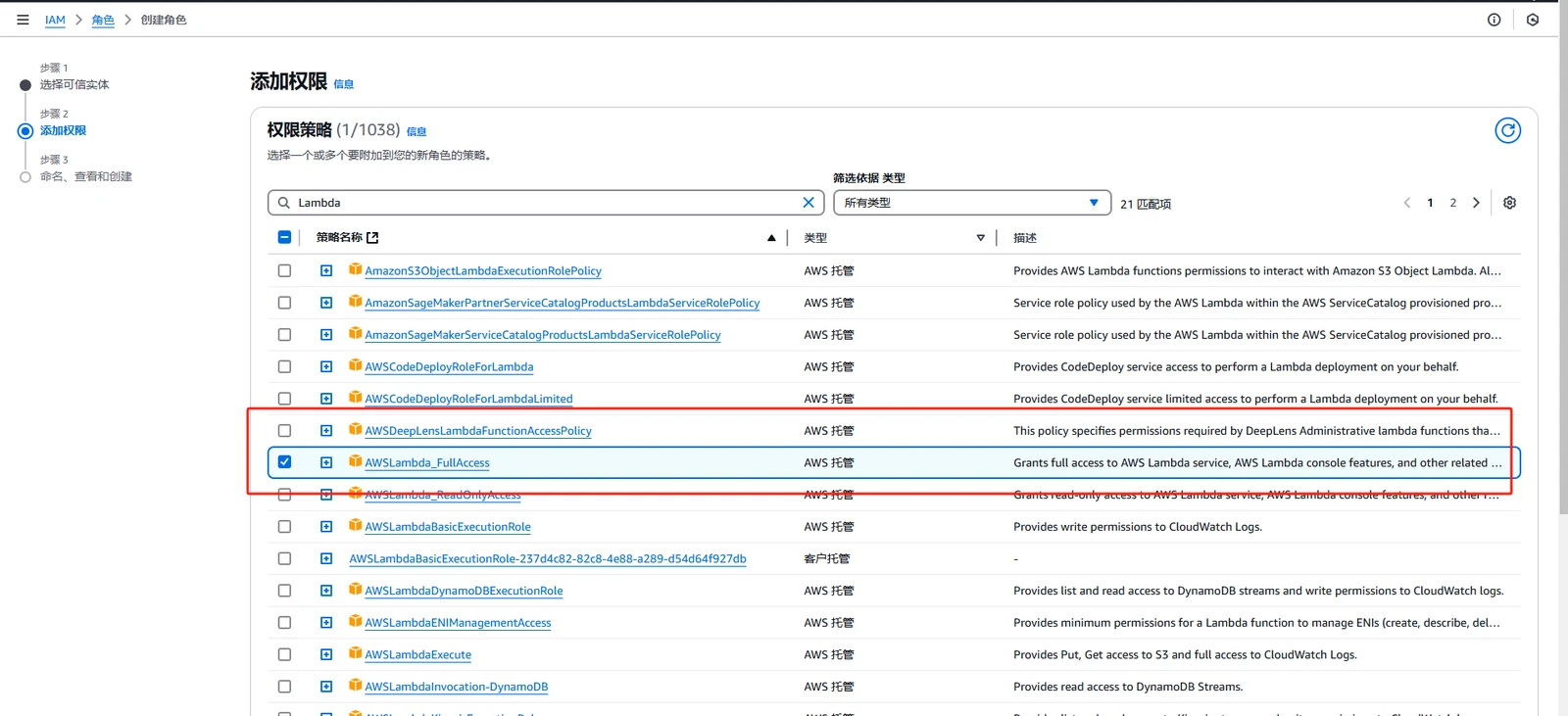Check AWSLambdaInvocation-DynamoDB checkbox
This screenshot has width=1568, height=716.
284,687
